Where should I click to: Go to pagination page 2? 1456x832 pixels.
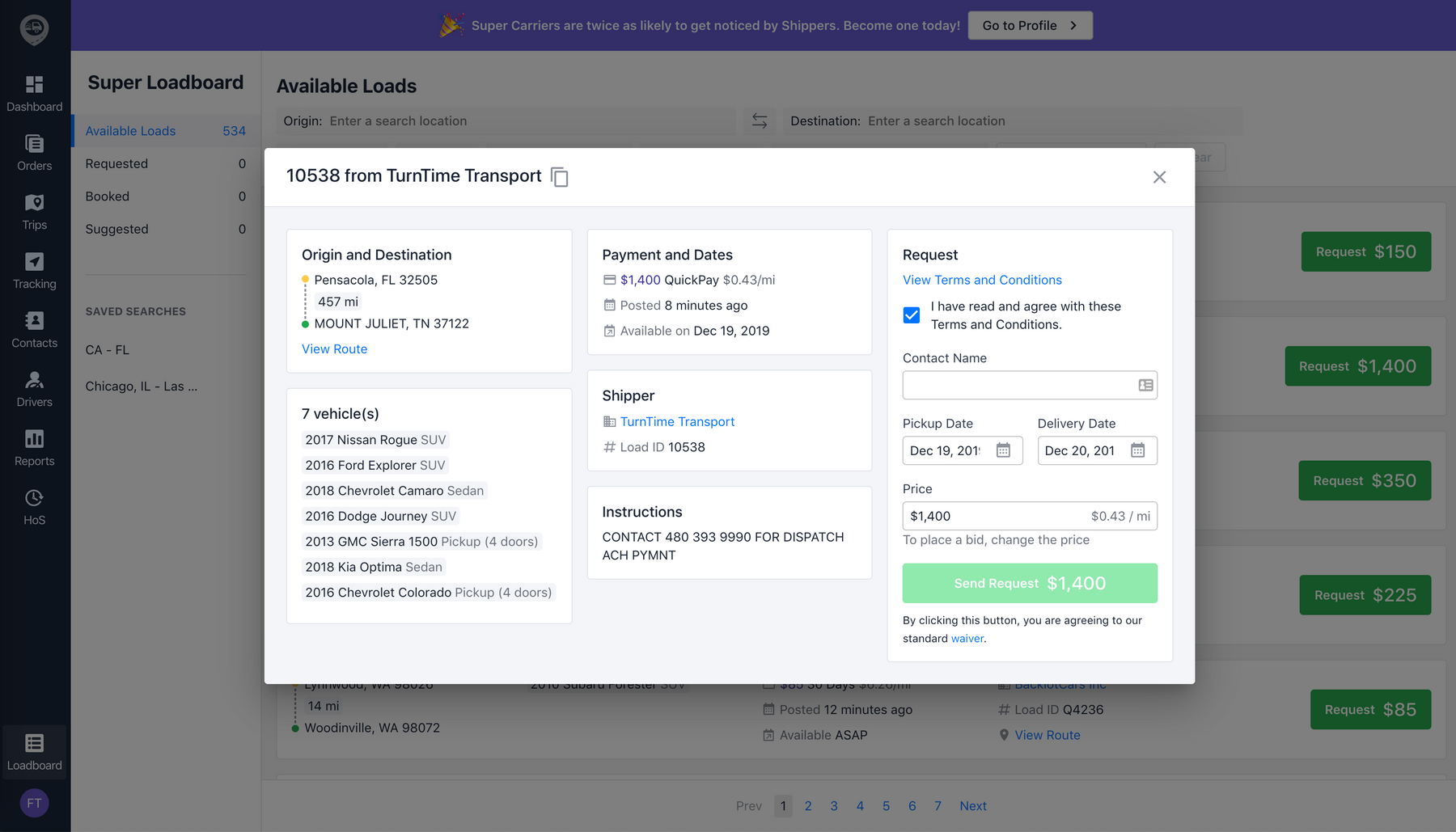[807, 806]
